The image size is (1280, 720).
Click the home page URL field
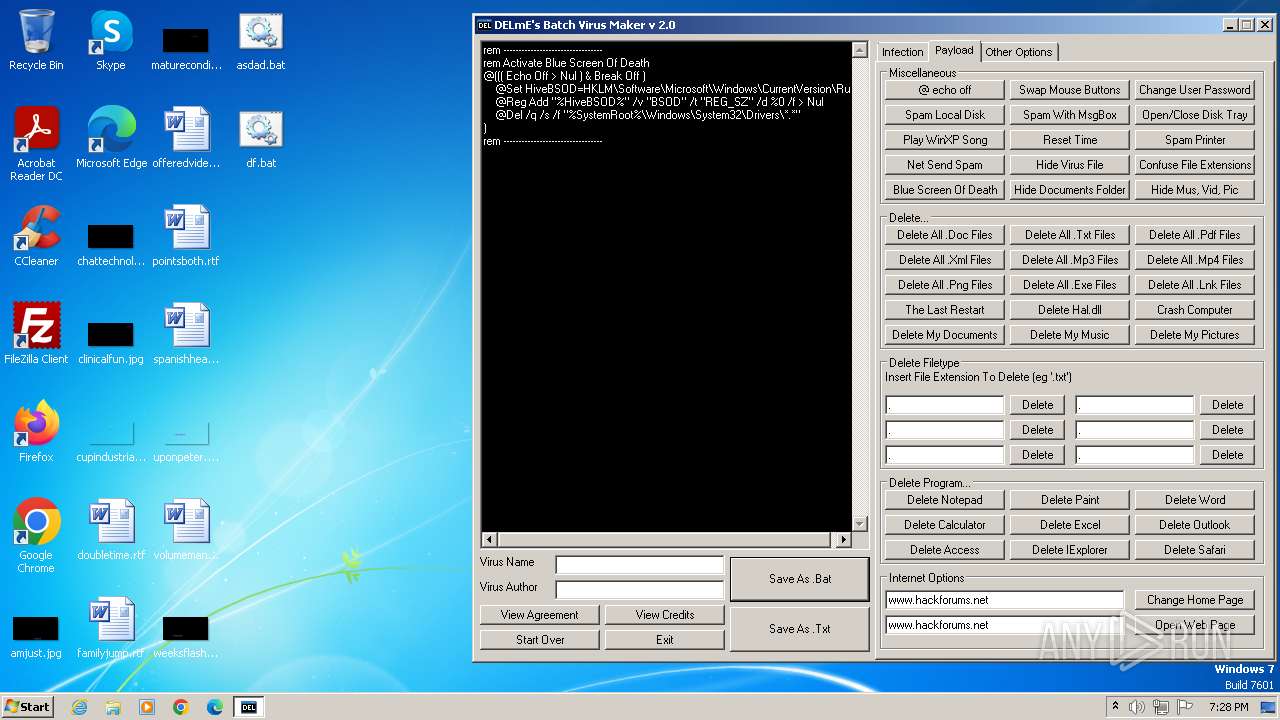coord(1005,600)
